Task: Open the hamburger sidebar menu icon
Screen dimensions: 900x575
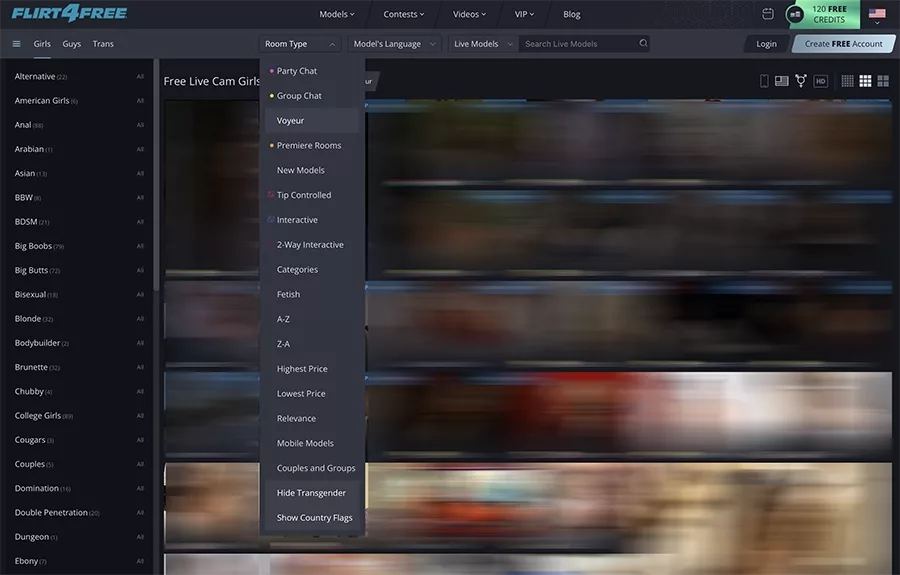Action: tap(16, 44)
